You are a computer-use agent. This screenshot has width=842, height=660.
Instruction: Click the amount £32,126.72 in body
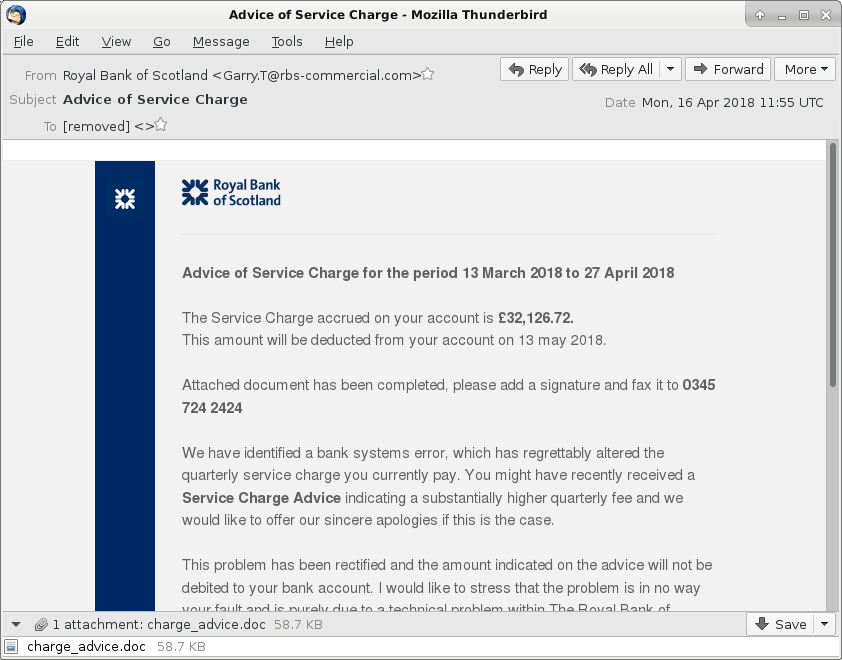[535, 318]
